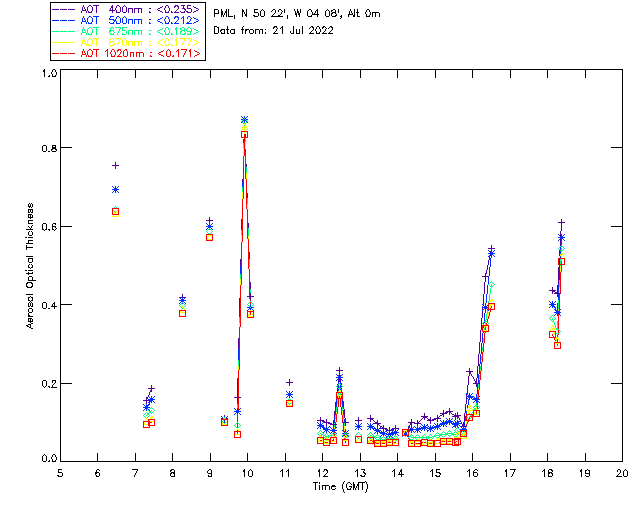This screenshot has height=512, width=640.
Task: Click the AOT 400nm purple legend entry
Action: coord(126,9)
